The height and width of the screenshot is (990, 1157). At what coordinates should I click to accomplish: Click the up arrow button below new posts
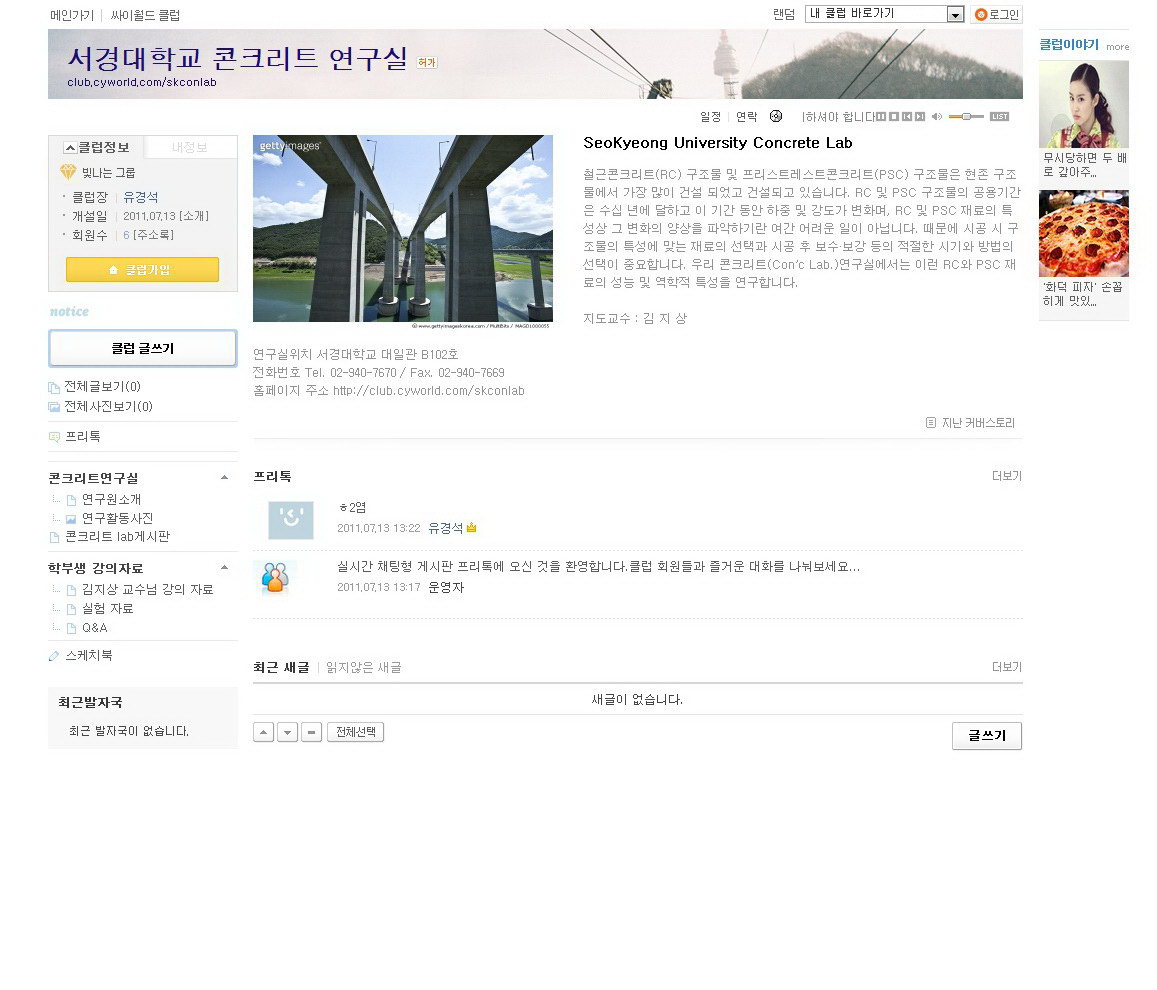[263, 732]
